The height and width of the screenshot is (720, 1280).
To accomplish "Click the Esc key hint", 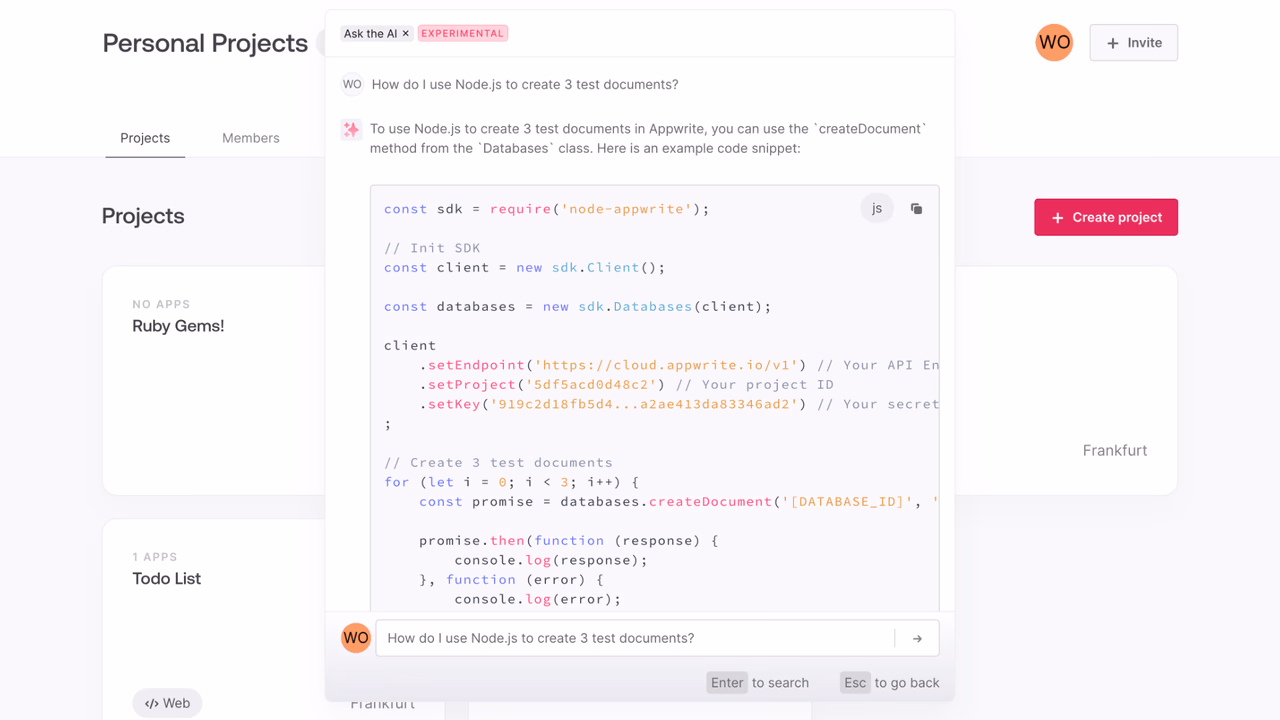I will pyautogui.click(x=855, y=683).
